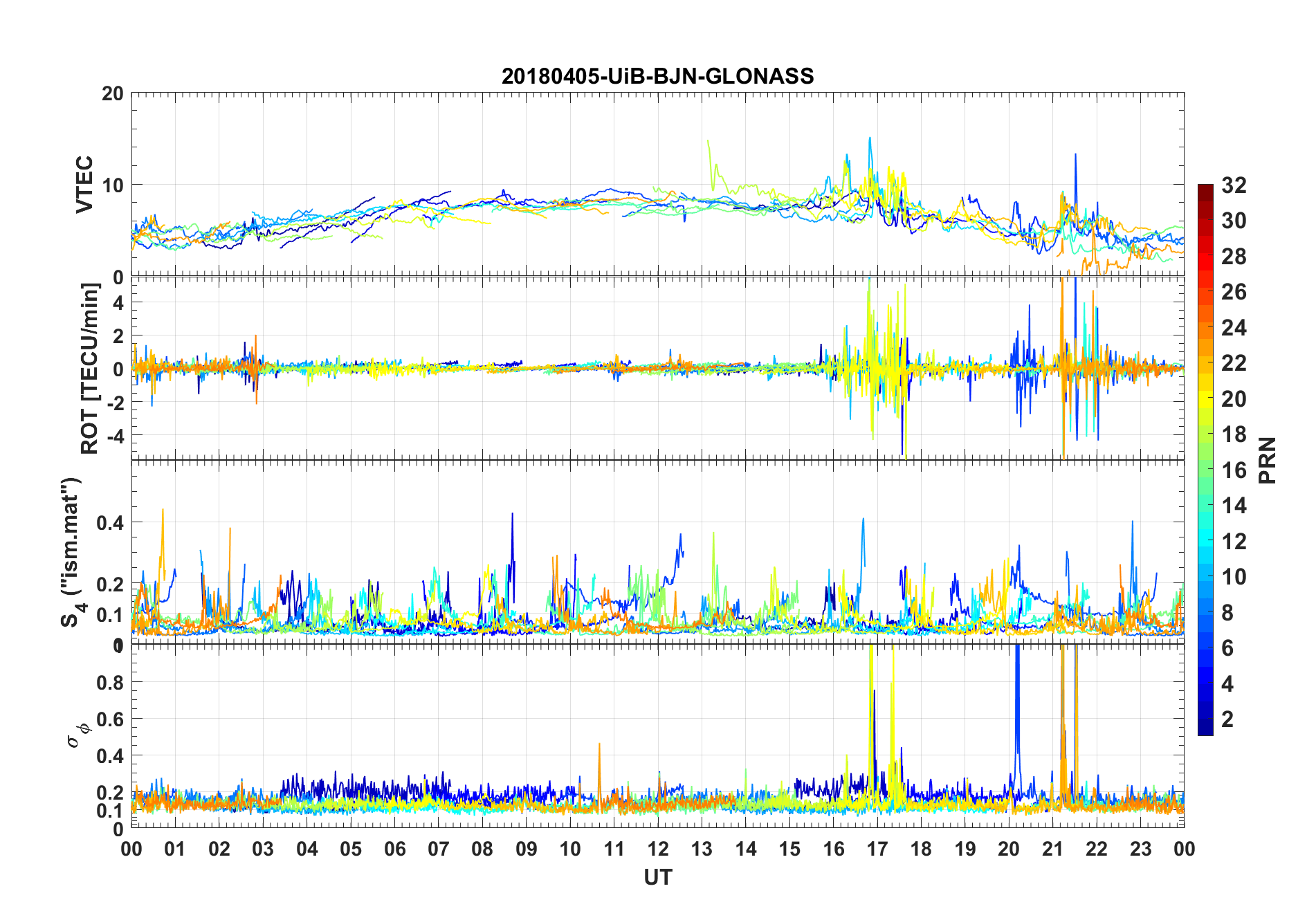This screenshot has height=920, width=1316.
Task: Click the "PRN" colorbar label
Action: click(1268, 460)
